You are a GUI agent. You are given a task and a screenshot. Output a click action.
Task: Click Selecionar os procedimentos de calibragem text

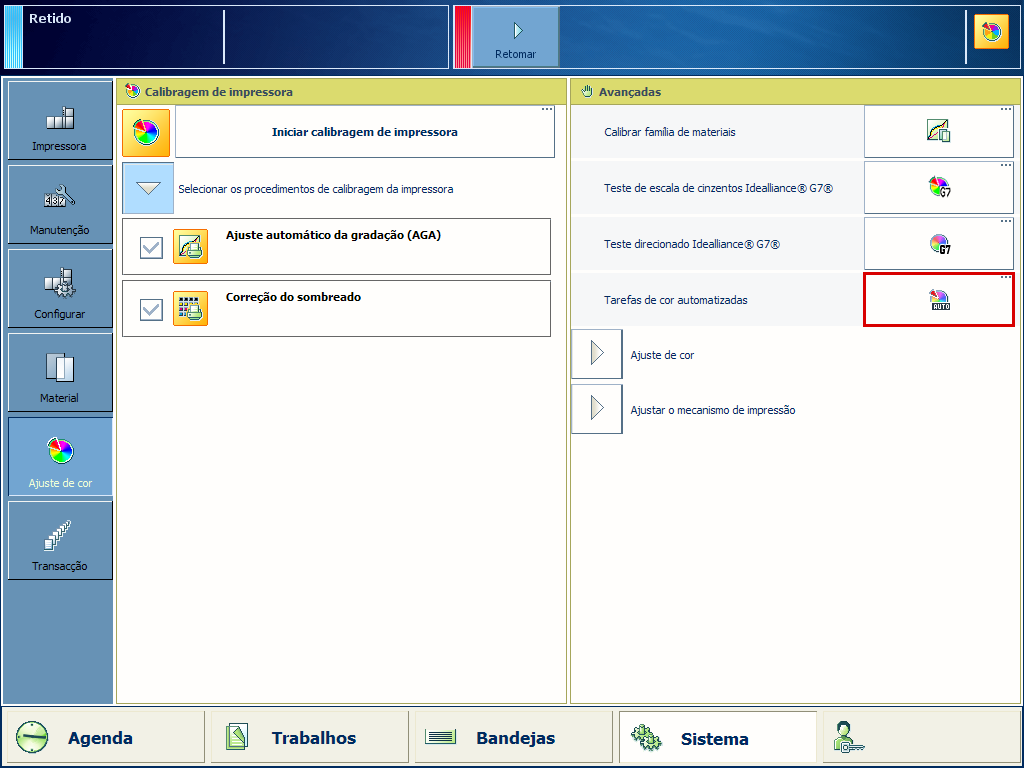coord(315,189)
